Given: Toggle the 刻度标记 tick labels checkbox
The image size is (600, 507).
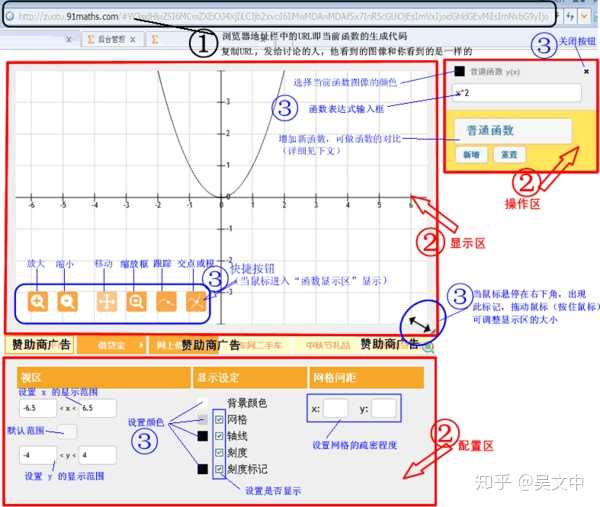Looking at the screenshot, I should [219, 469].
